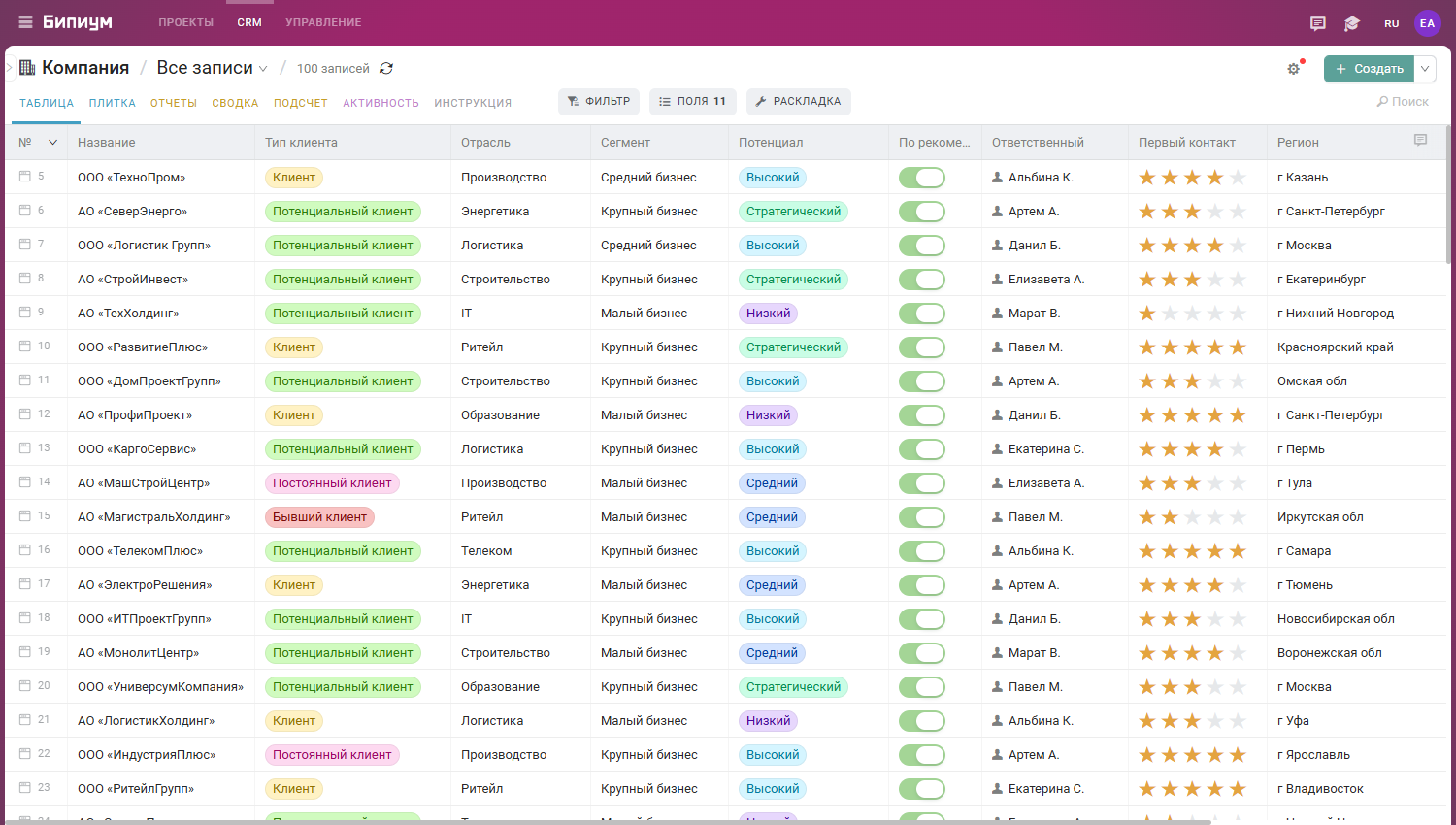Click the Компания building icon
1456x825 pixels.
pyautogui.click(x=27, y=67)
